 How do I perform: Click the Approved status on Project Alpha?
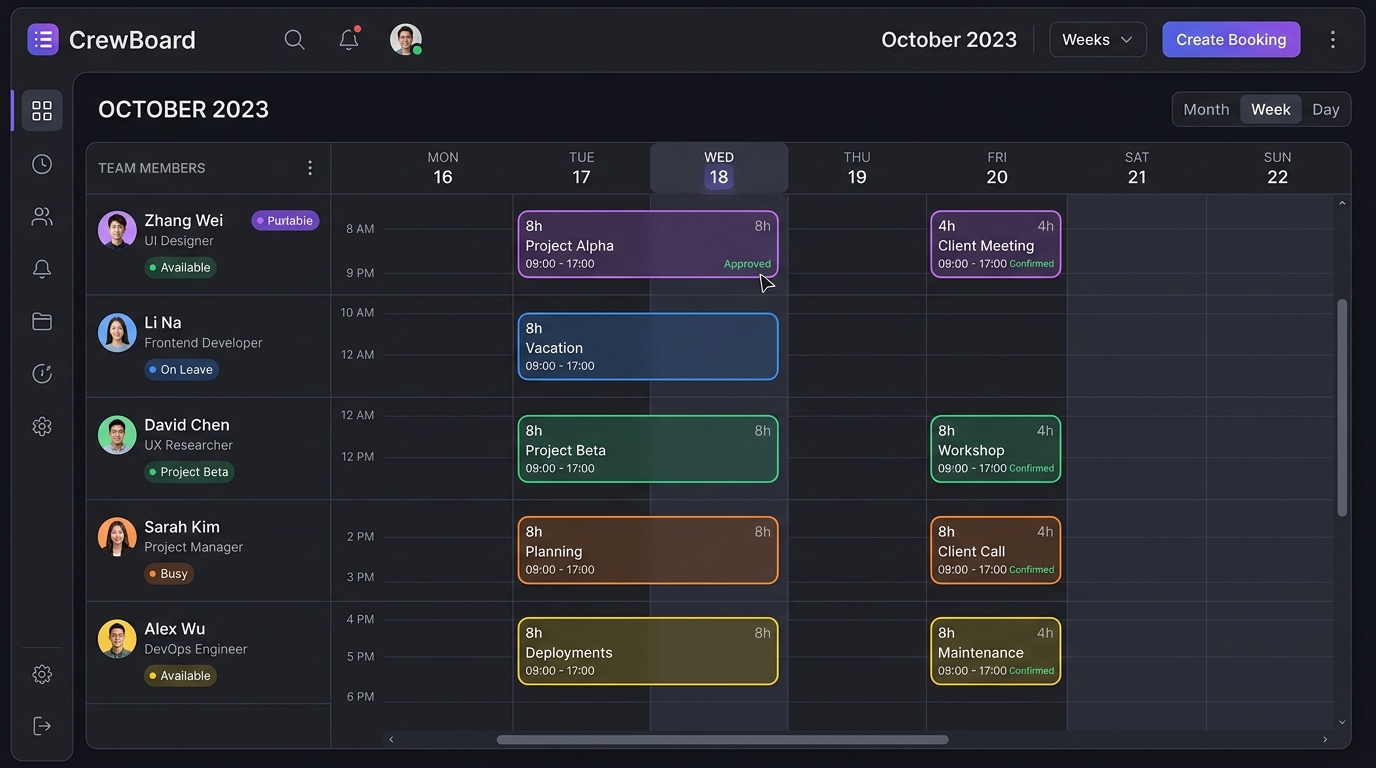747,264
